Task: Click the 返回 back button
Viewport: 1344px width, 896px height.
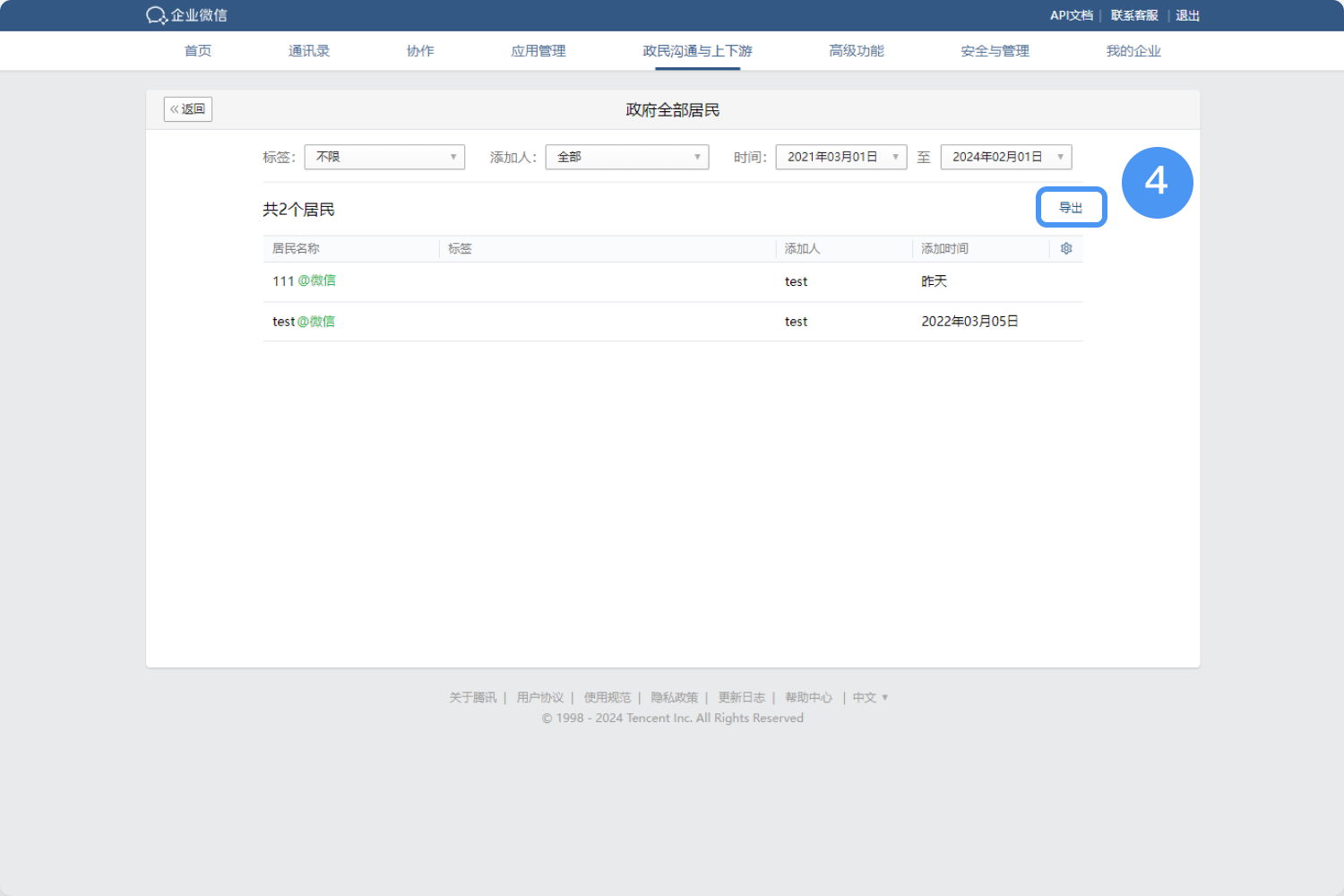Action: point(187,108)
